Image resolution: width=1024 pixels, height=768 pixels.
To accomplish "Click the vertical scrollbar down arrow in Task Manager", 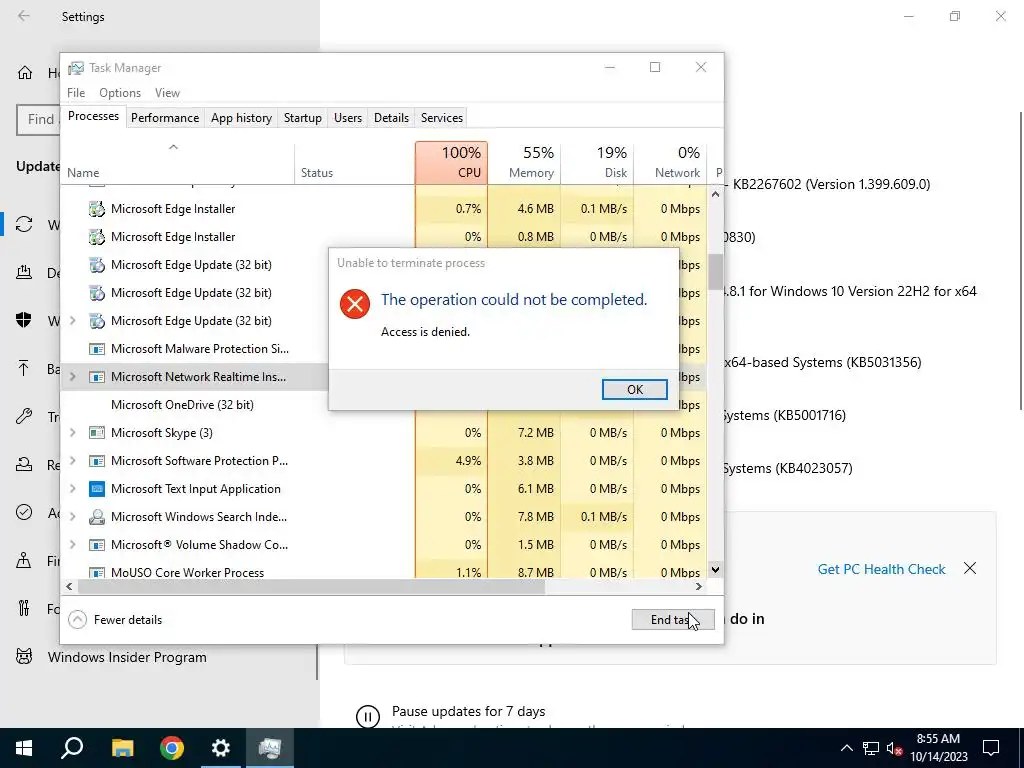I will [x=715, y=569].
